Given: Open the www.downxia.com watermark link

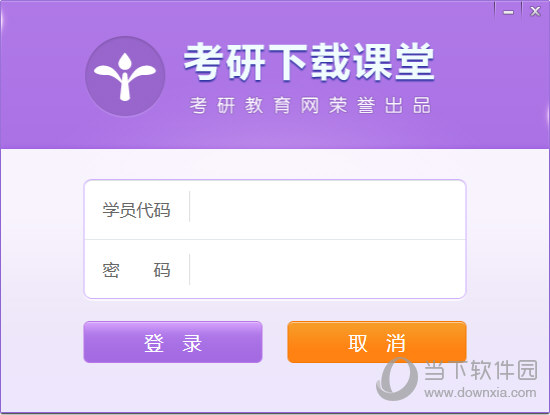Looking at the screenshot, I should point(480,393).
